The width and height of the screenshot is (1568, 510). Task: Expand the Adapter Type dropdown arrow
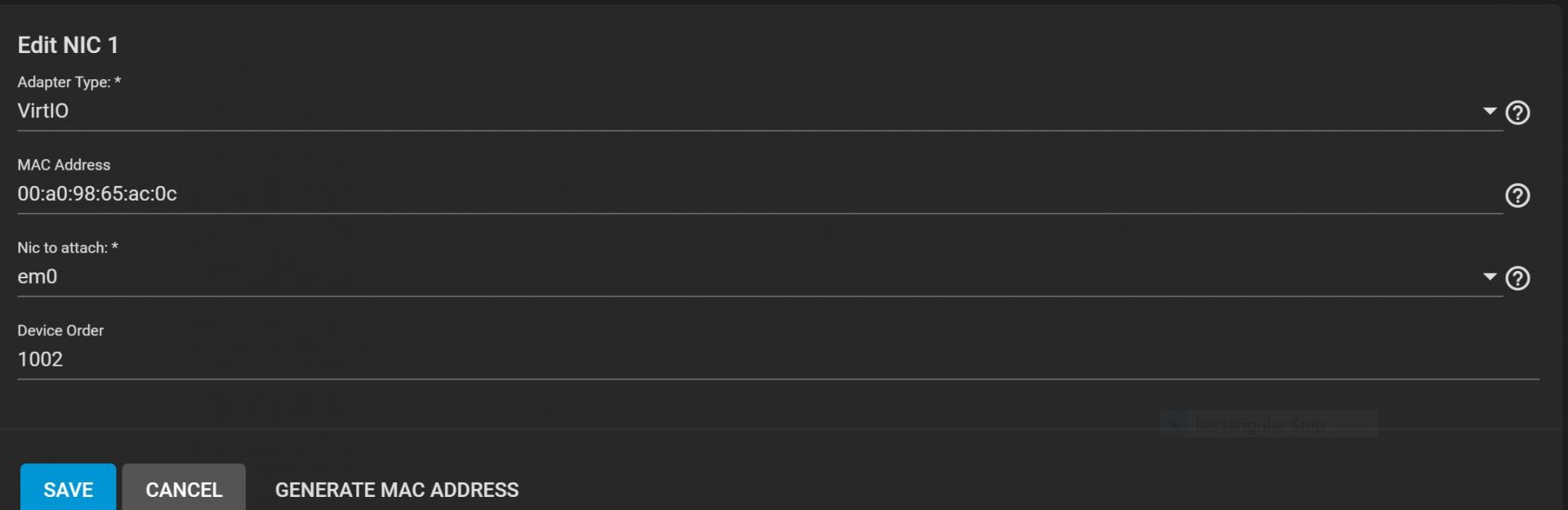coord(1490,111)
